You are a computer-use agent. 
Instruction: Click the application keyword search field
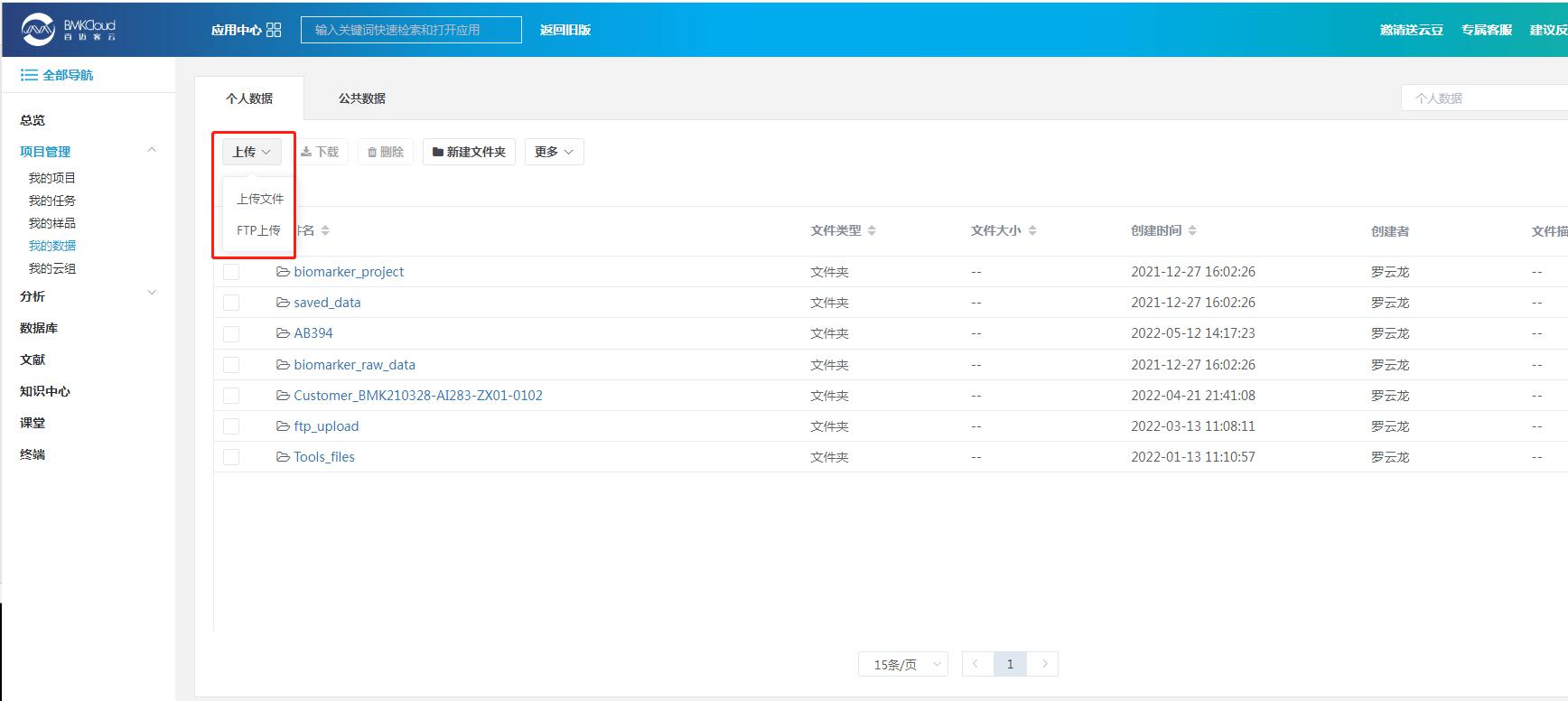click(411, 30)
